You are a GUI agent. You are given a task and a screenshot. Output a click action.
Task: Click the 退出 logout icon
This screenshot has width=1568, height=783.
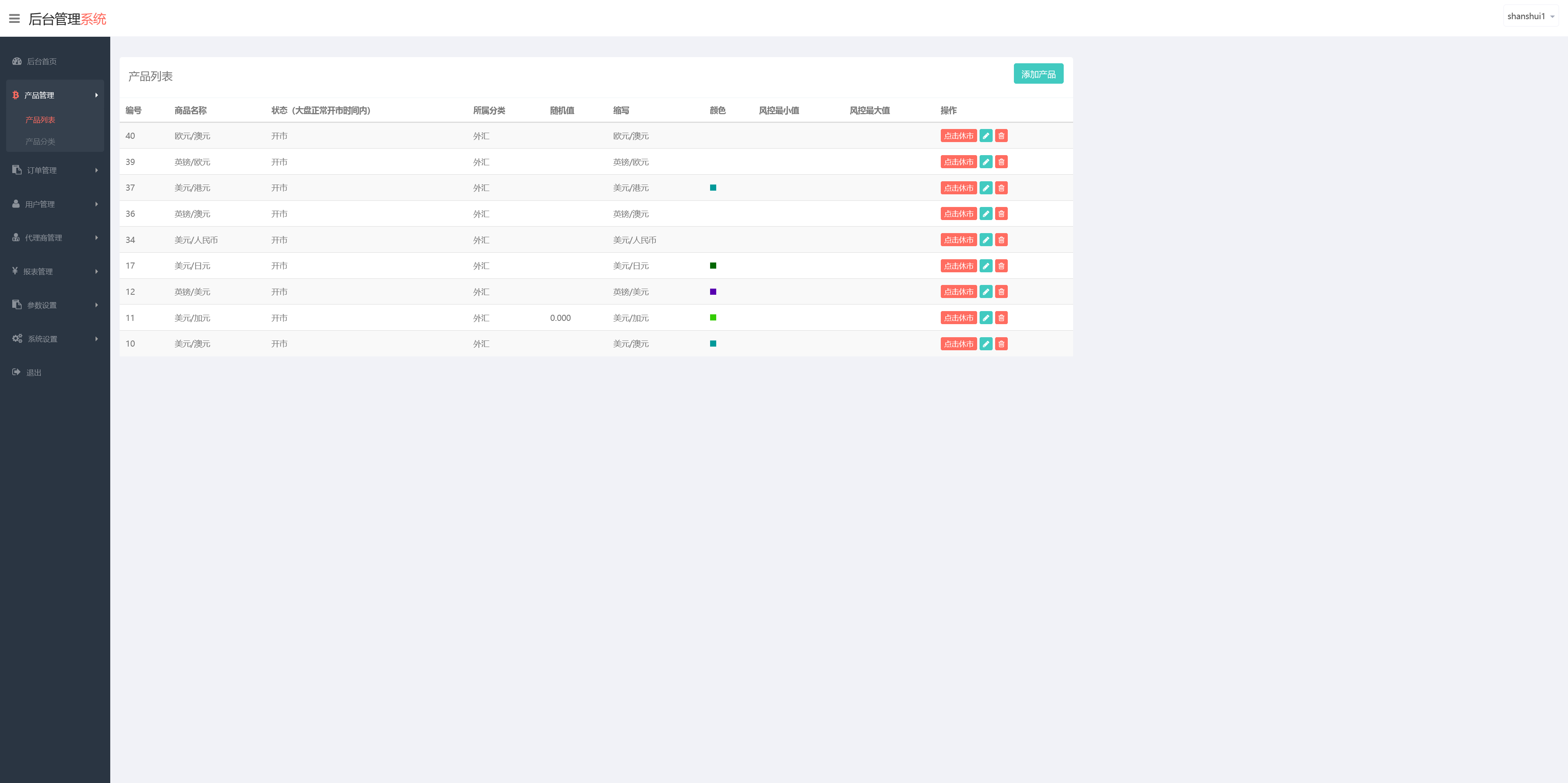[16, 372]
